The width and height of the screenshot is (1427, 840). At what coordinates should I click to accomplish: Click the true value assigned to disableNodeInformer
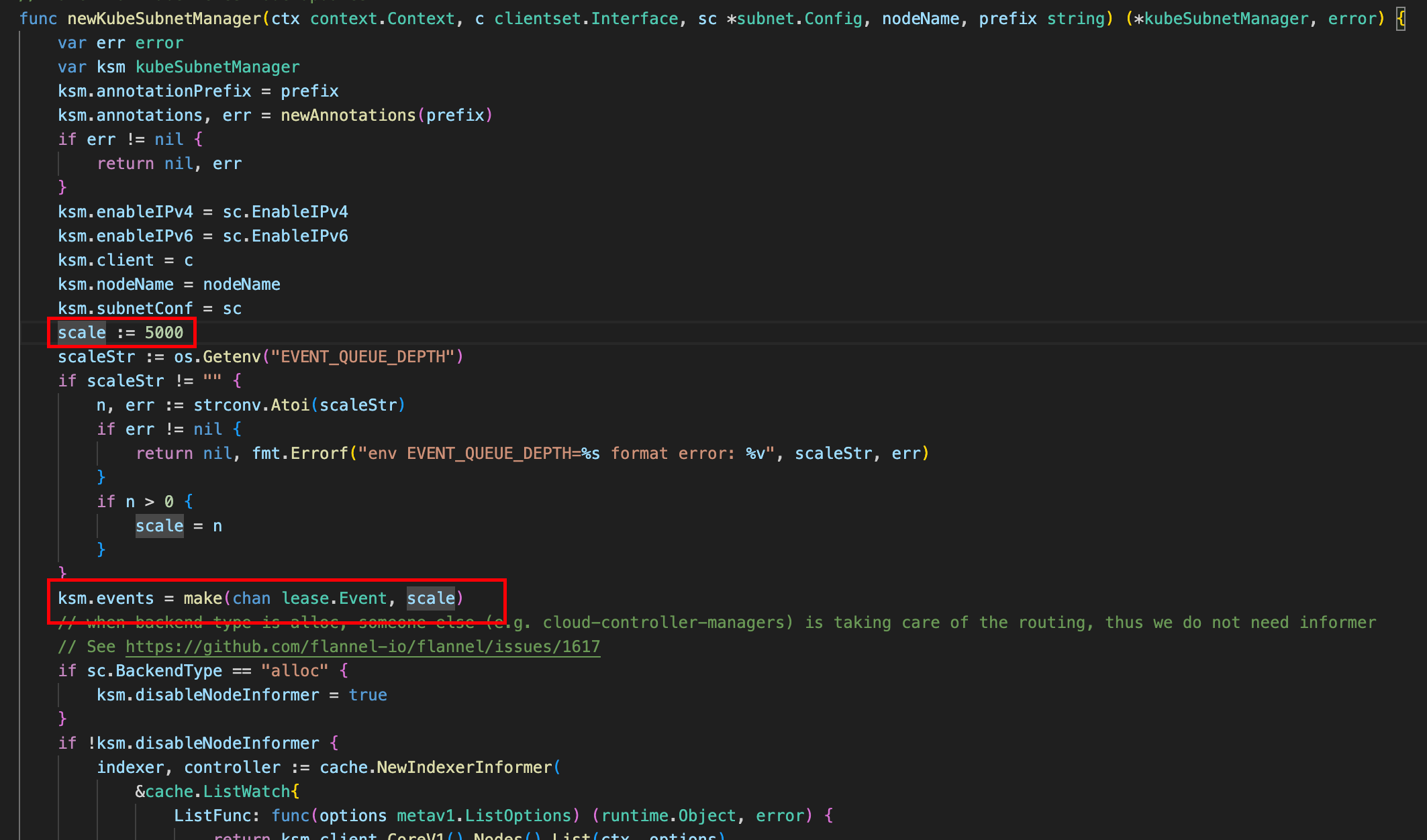[368, 695]
